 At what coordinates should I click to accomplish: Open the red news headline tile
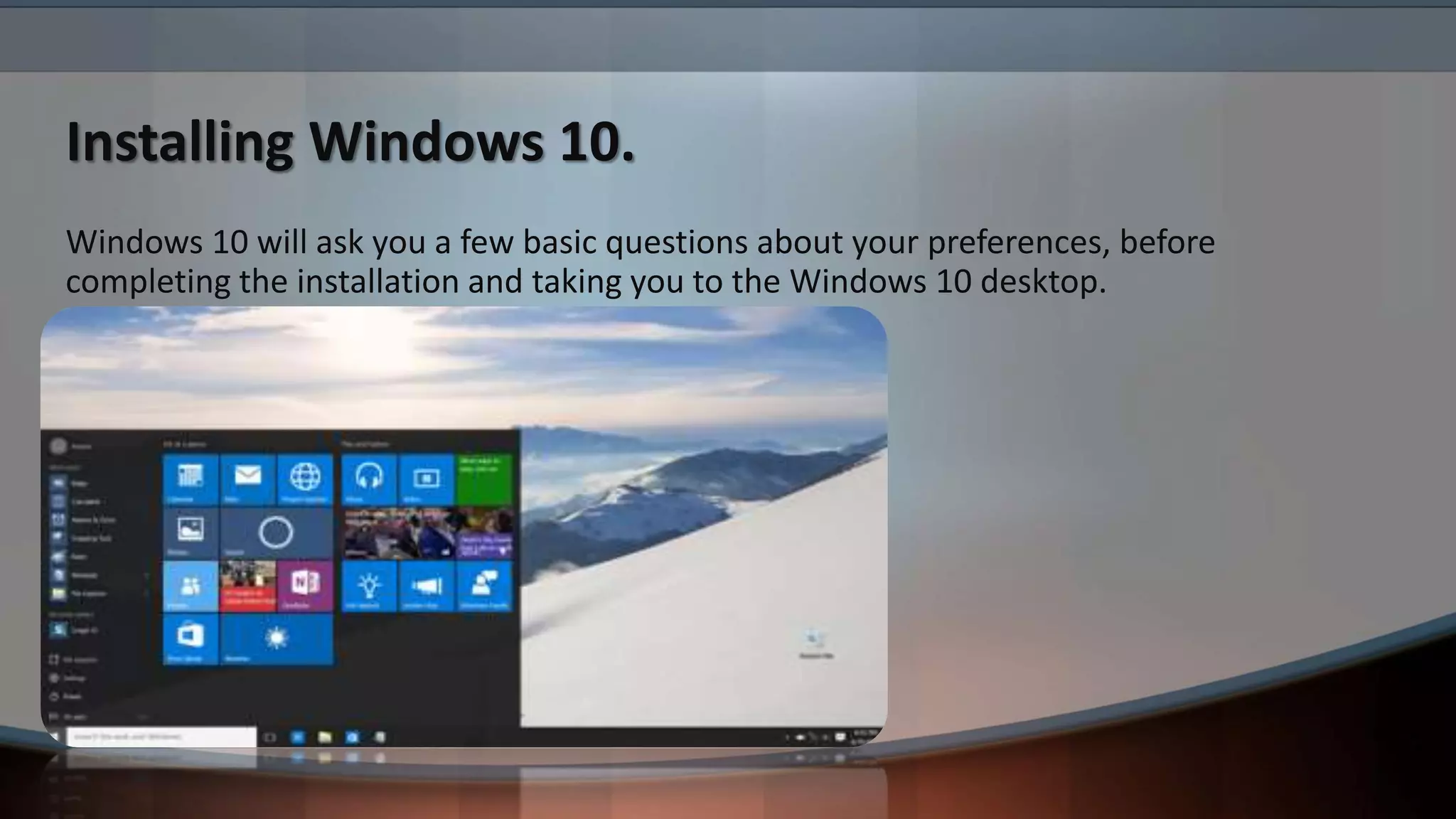[247, 586]
